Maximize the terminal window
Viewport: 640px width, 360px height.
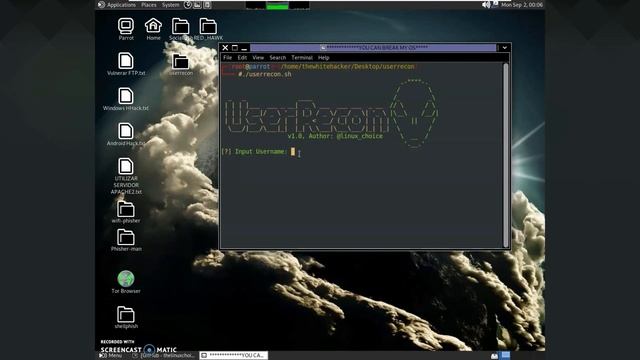click(x=235, y=48)
